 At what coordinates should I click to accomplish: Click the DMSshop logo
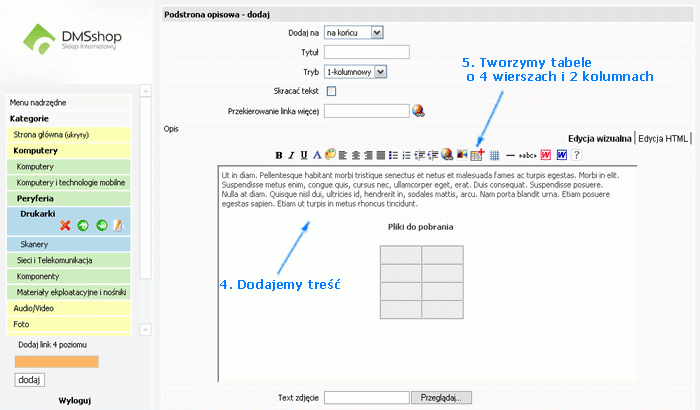[x=72, y=39]
